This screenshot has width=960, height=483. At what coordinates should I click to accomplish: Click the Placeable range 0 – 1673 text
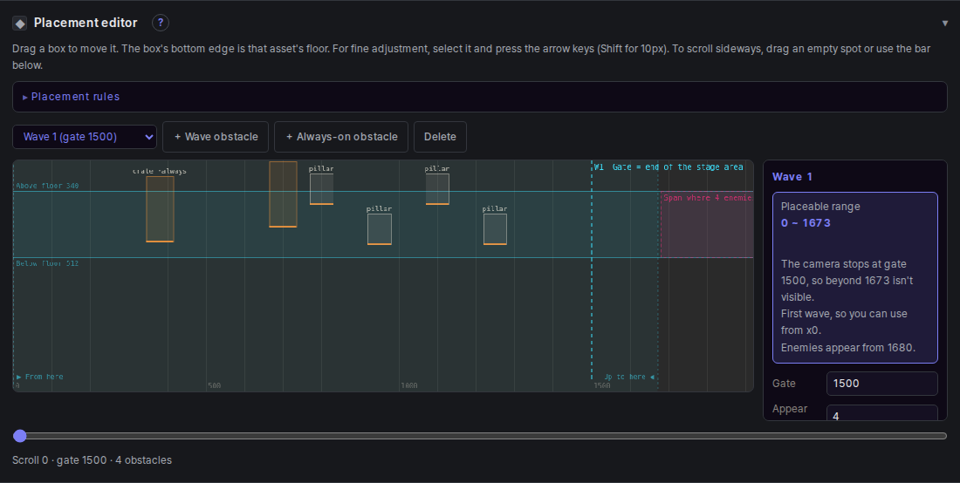(x=806, y=223)
